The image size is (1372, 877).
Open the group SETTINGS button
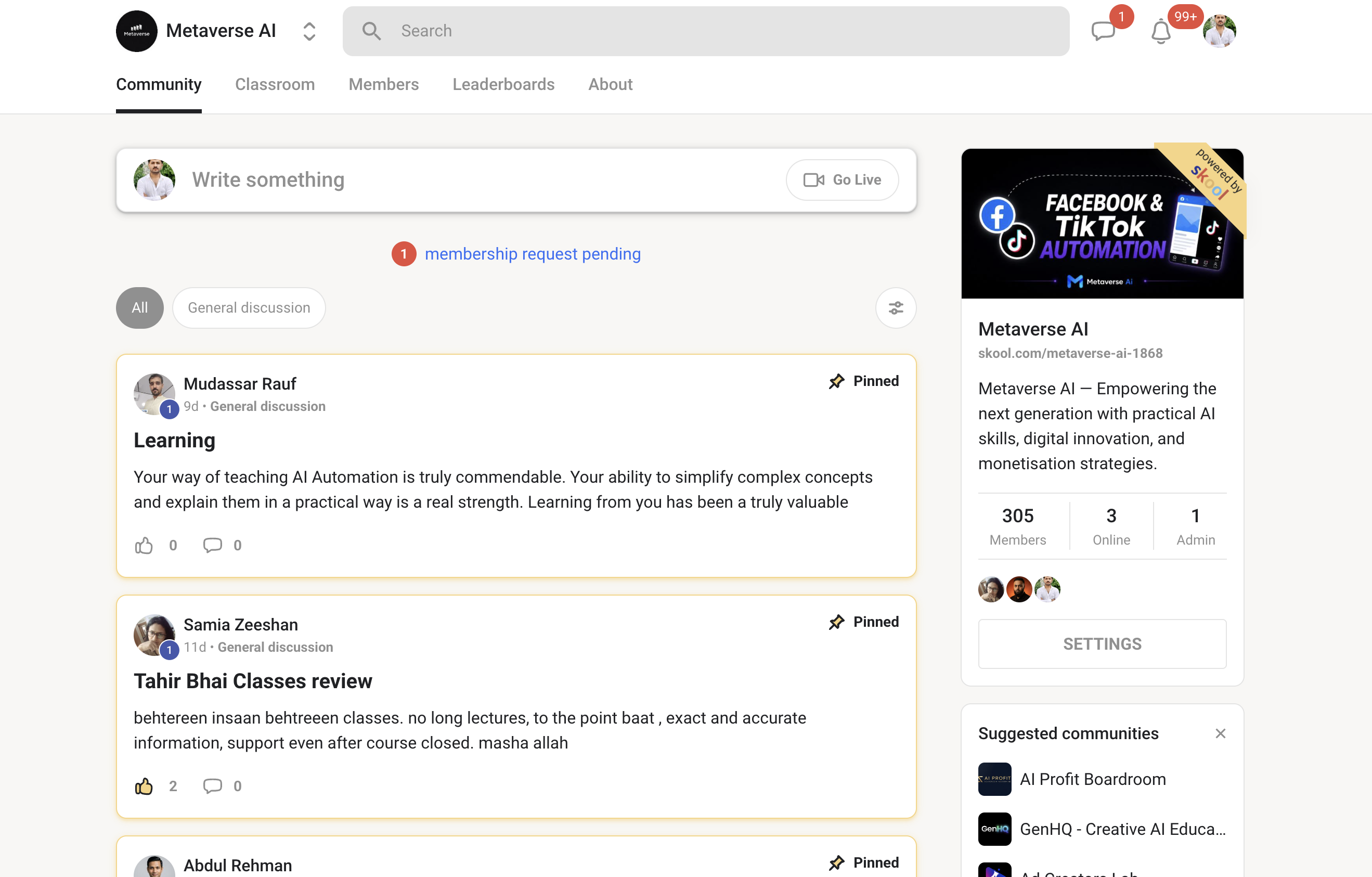[x=1102, y=644]
